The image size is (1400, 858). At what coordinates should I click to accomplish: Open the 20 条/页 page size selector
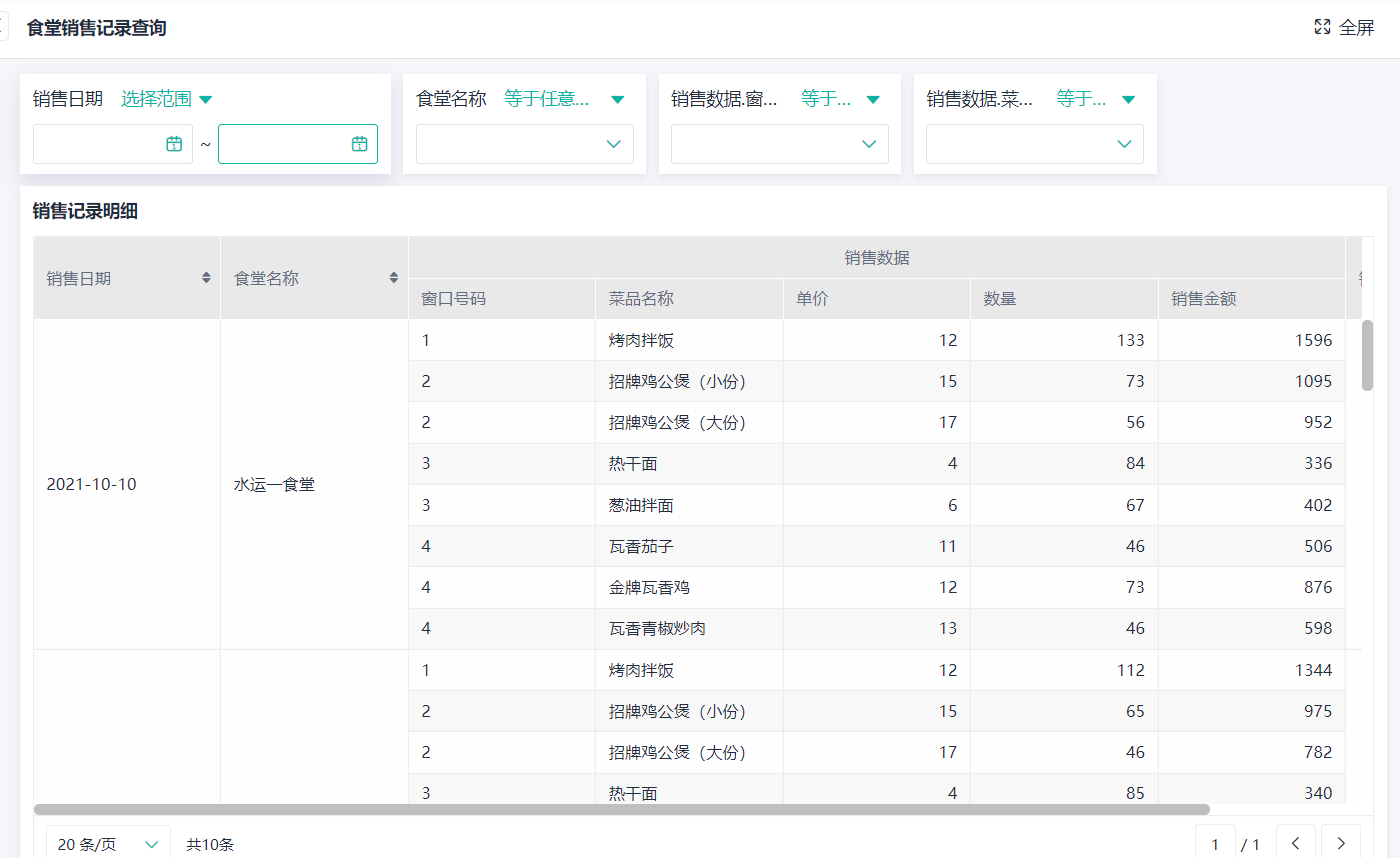[108, 844]
